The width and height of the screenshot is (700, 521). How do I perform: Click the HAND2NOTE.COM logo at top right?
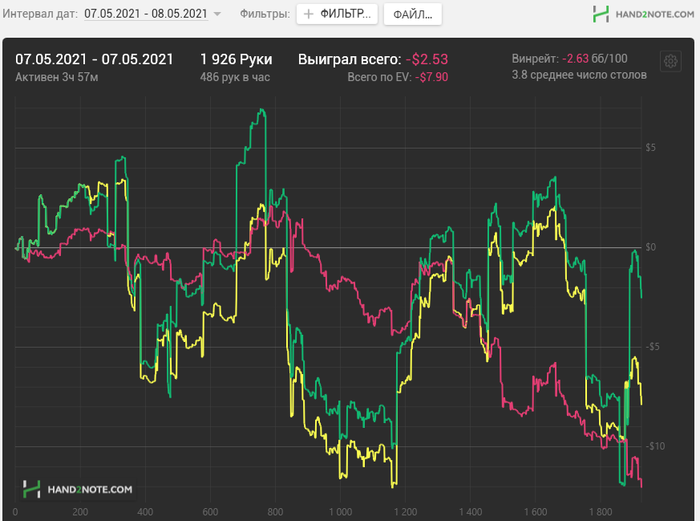(643, 14)
